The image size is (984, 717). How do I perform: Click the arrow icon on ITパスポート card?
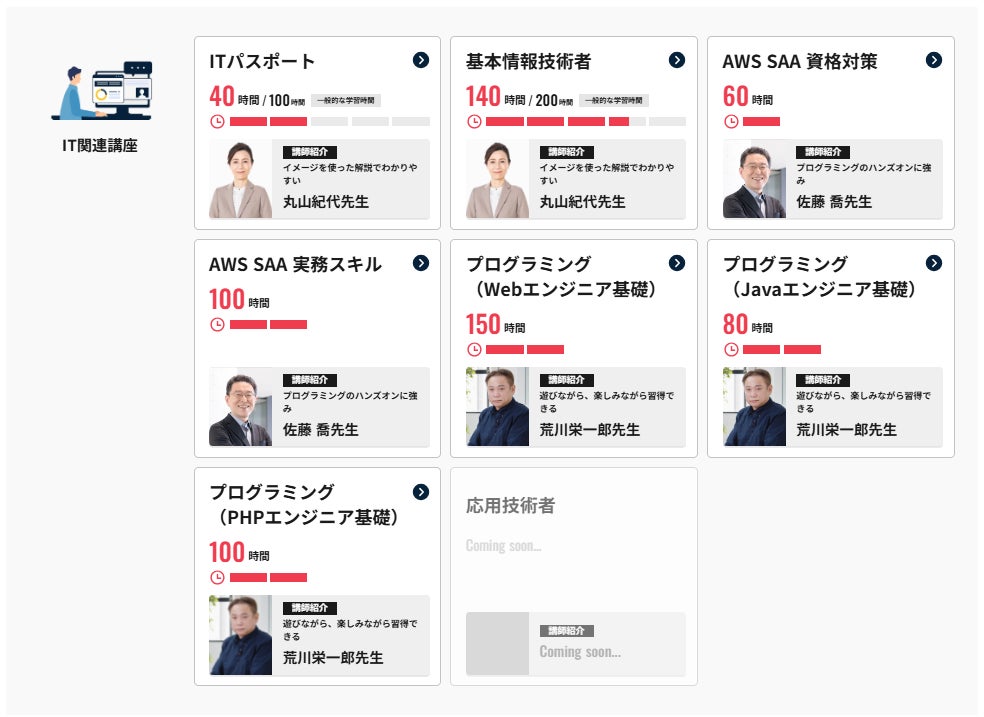point(420,60)
